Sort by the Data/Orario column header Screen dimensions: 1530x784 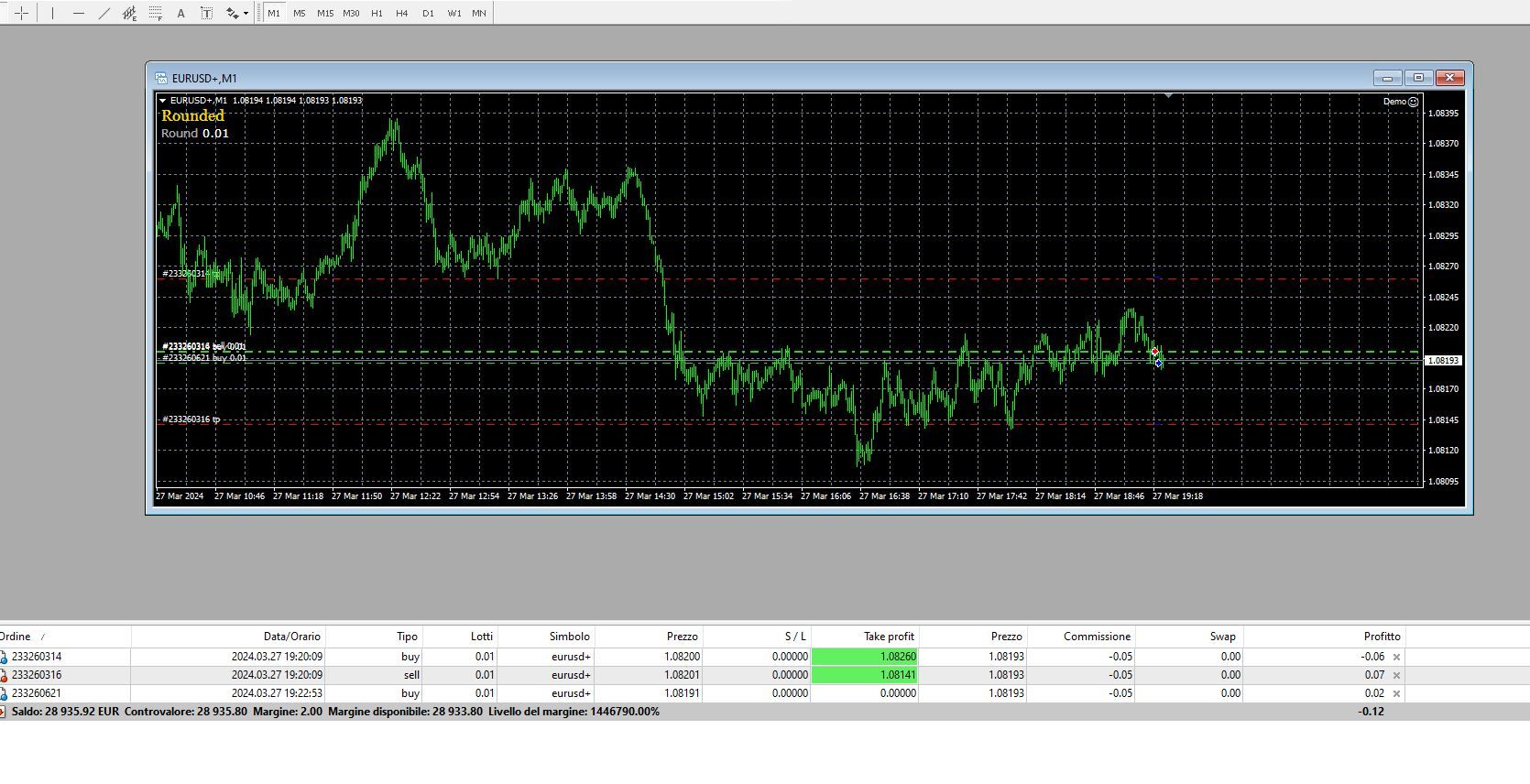pyautogui.click(x=228, y=637)
